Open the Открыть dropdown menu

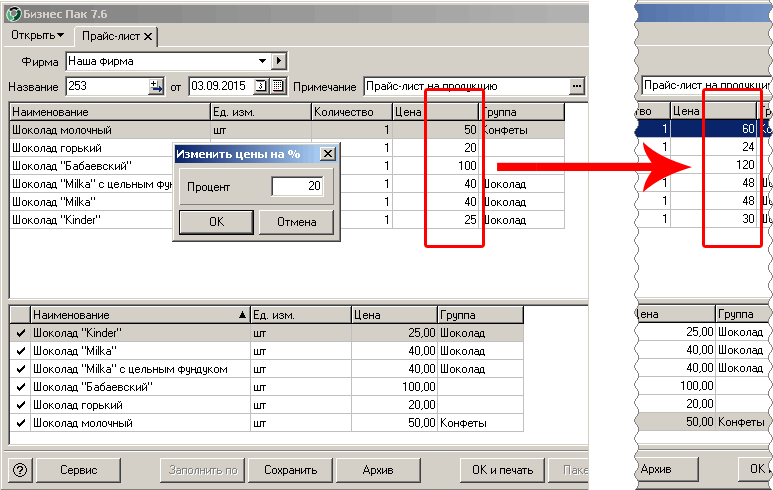point(37,36)
